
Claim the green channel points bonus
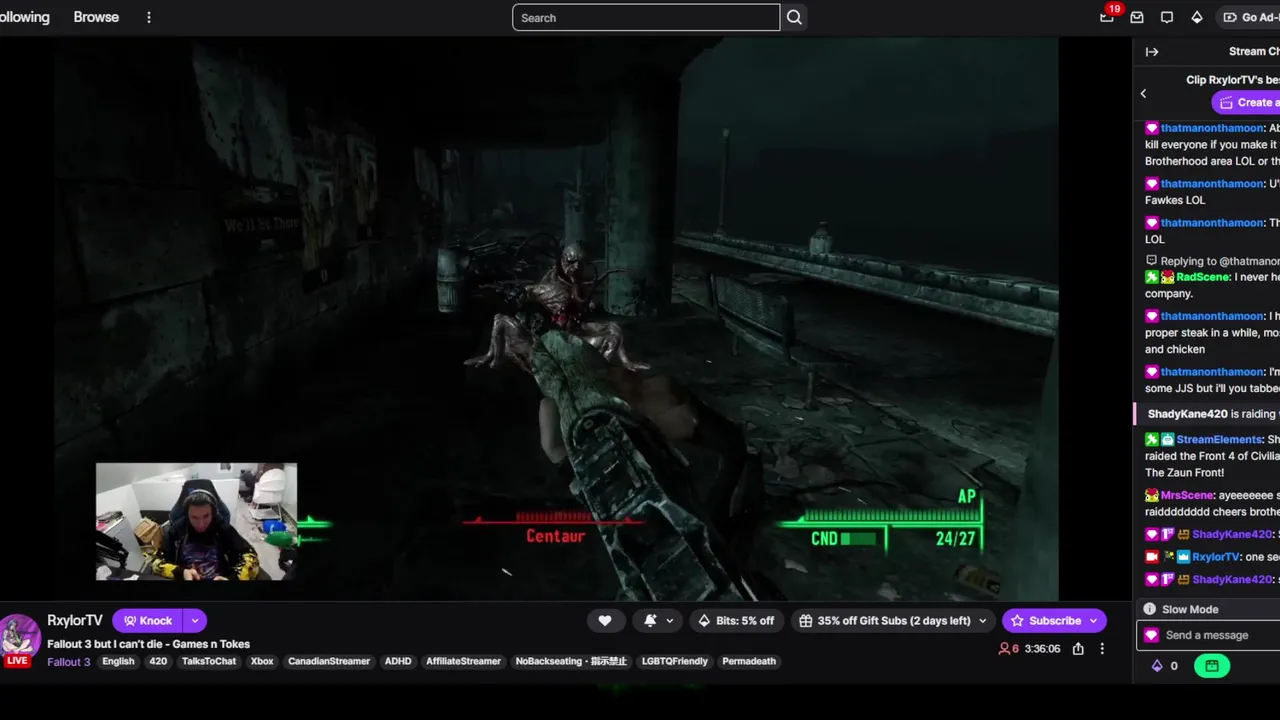(1211, 665)
